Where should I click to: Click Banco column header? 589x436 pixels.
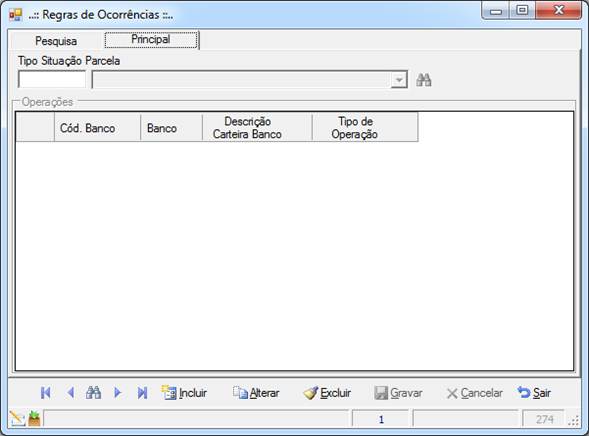tap(172, 128)
